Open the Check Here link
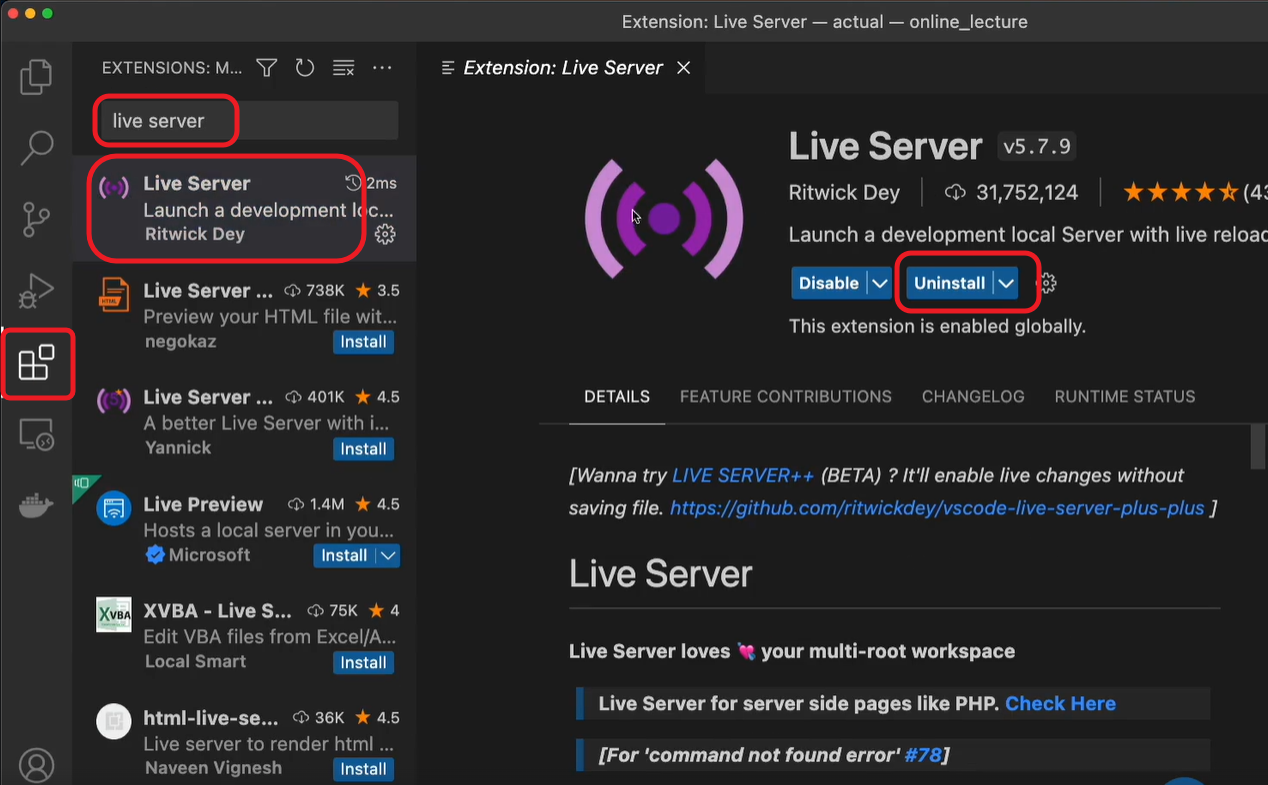1268x785 pixels. pos(1060,704)
